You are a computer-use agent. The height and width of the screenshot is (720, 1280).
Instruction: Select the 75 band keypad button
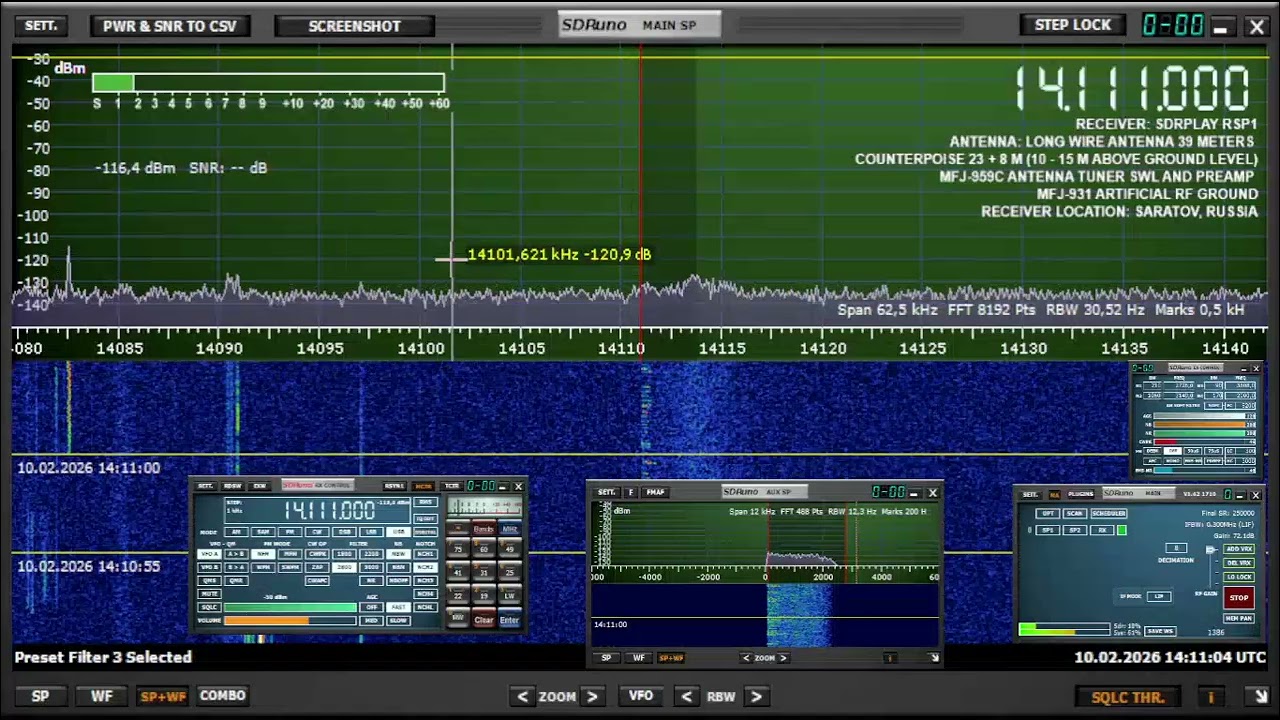point(458,548)
